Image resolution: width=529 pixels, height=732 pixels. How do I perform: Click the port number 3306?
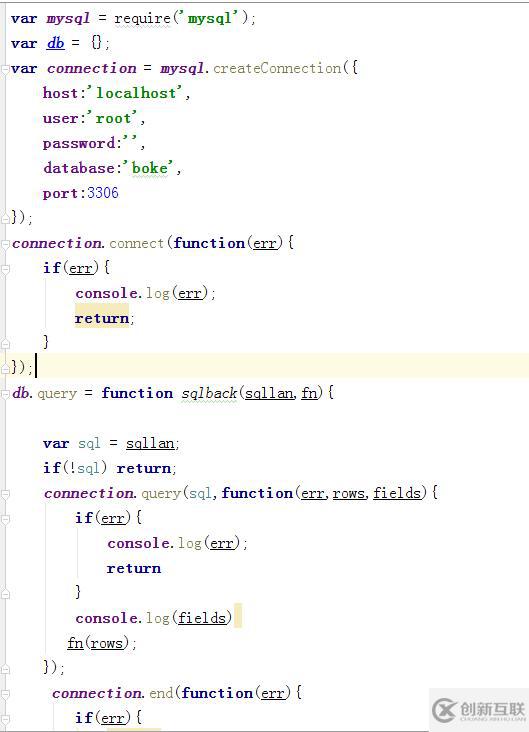[x=103, y=193]
